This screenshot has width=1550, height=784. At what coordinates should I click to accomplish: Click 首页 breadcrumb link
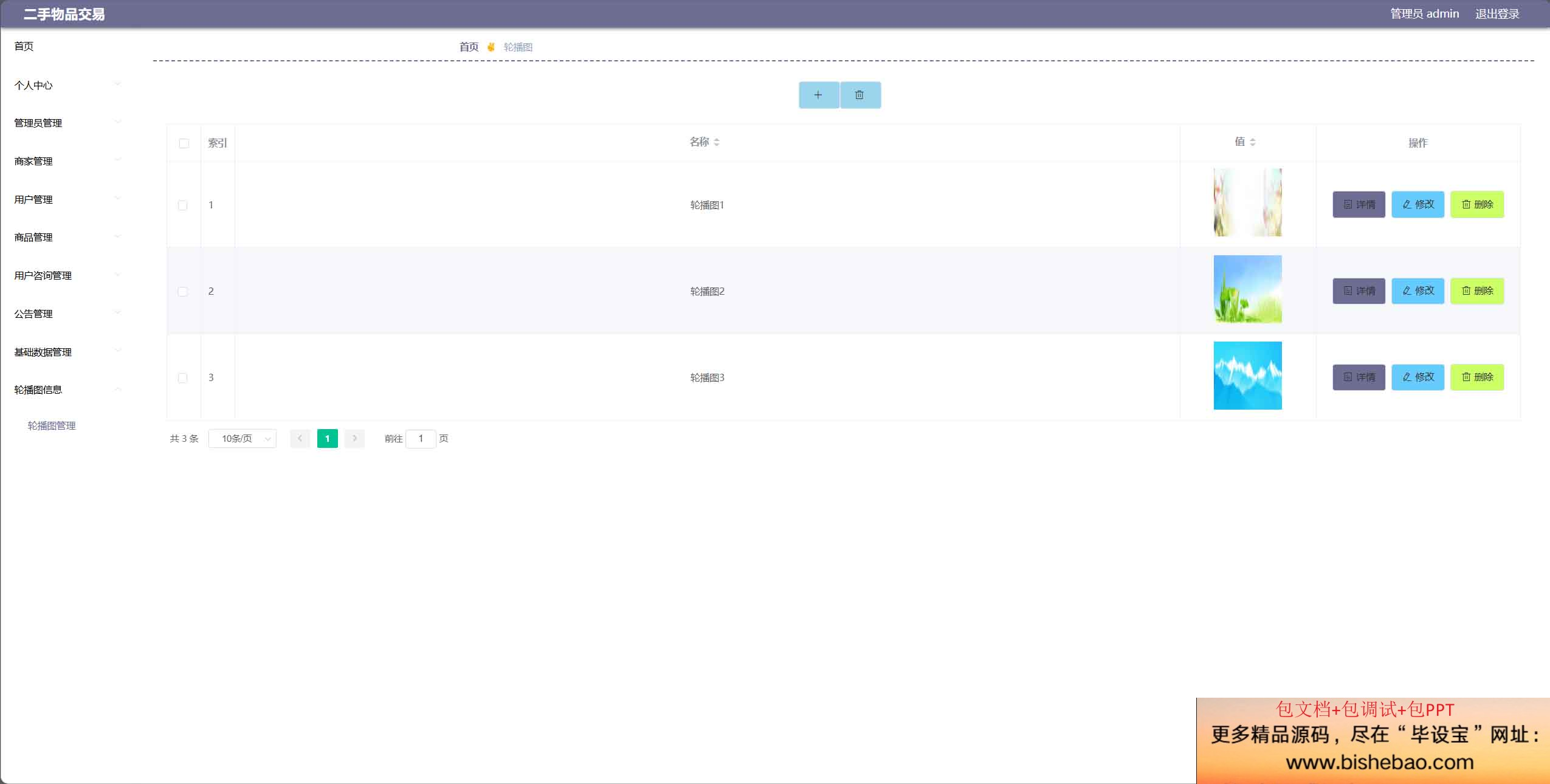click(x=469, y=47)
